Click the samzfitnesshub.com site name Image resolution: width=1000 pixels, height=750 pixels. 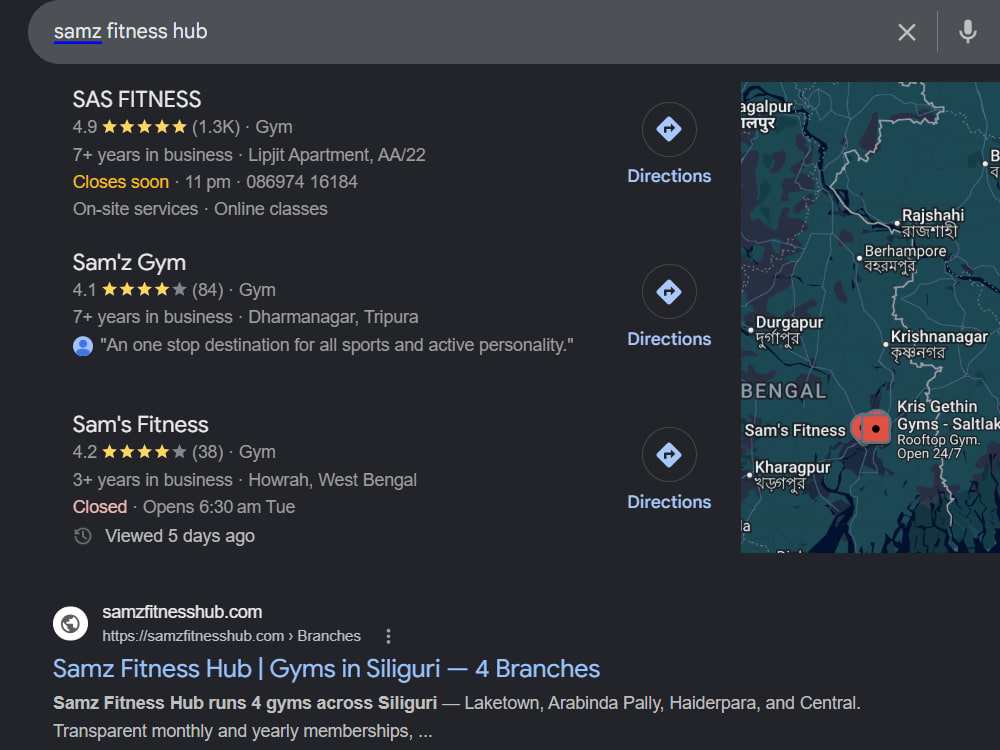coord(182,612)
